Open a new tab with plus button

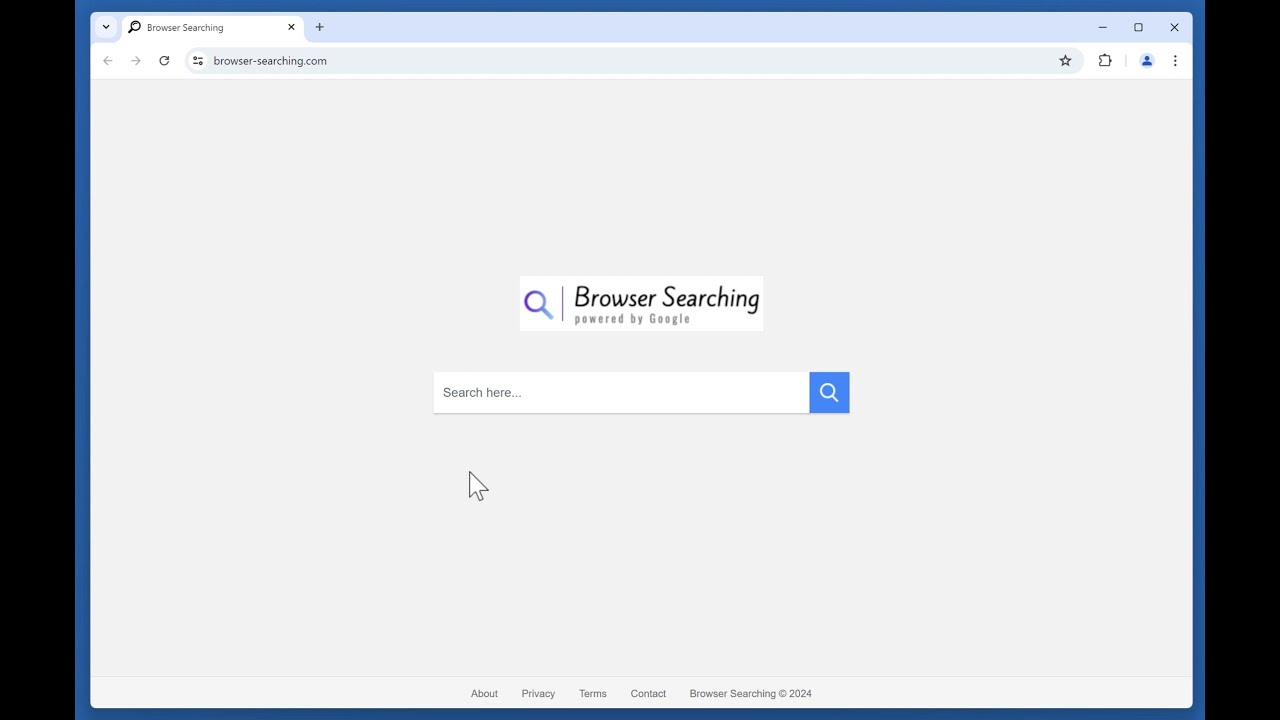click(320, 27)
